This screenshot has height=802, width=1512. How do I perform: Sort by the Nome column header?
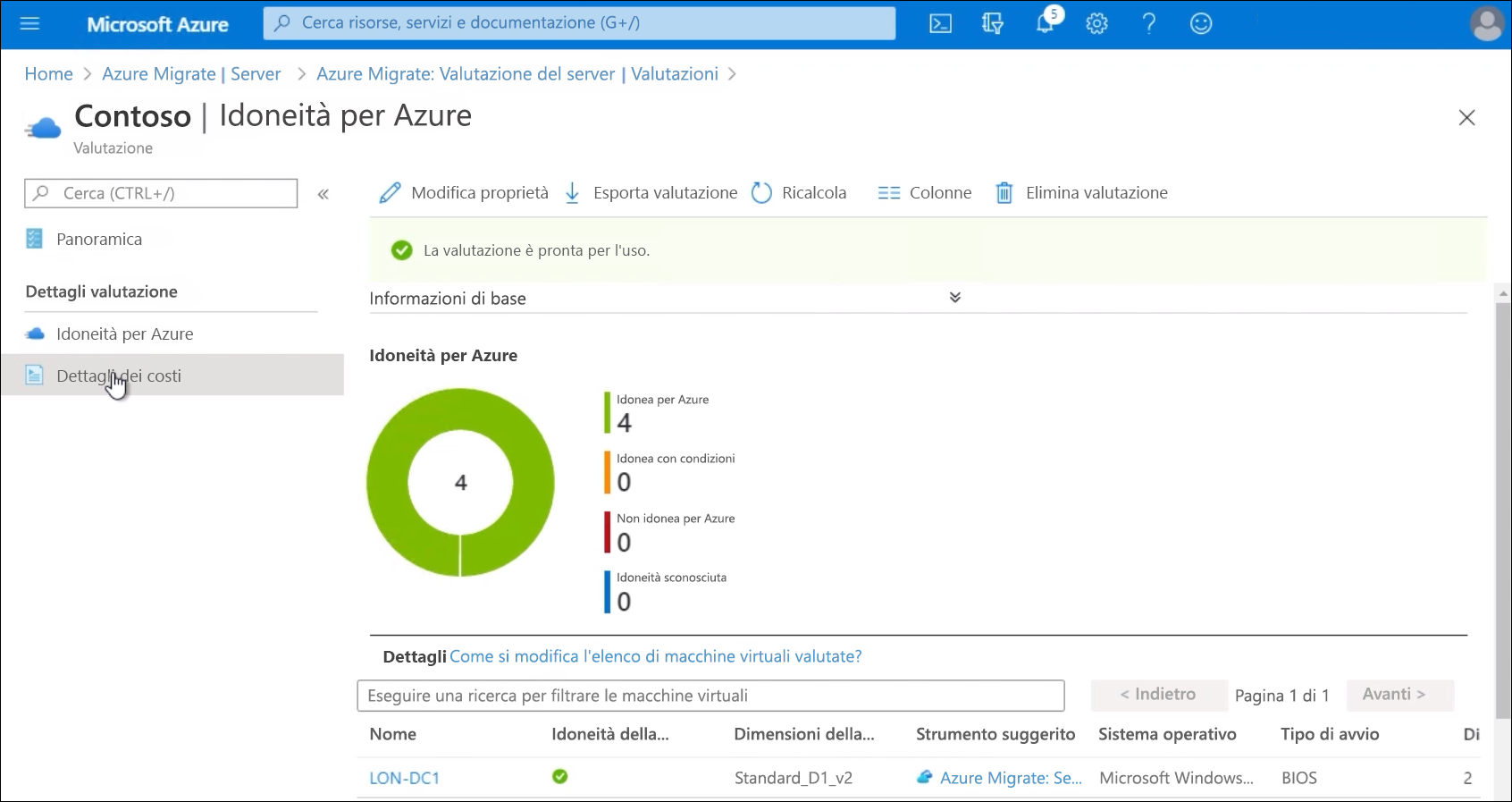click(x=393, y=734)
